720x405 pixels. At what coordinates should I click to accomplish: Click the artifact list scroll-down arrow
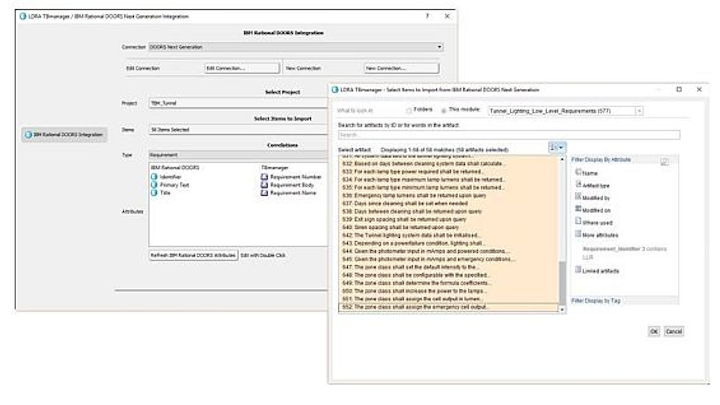coord(562,310)
